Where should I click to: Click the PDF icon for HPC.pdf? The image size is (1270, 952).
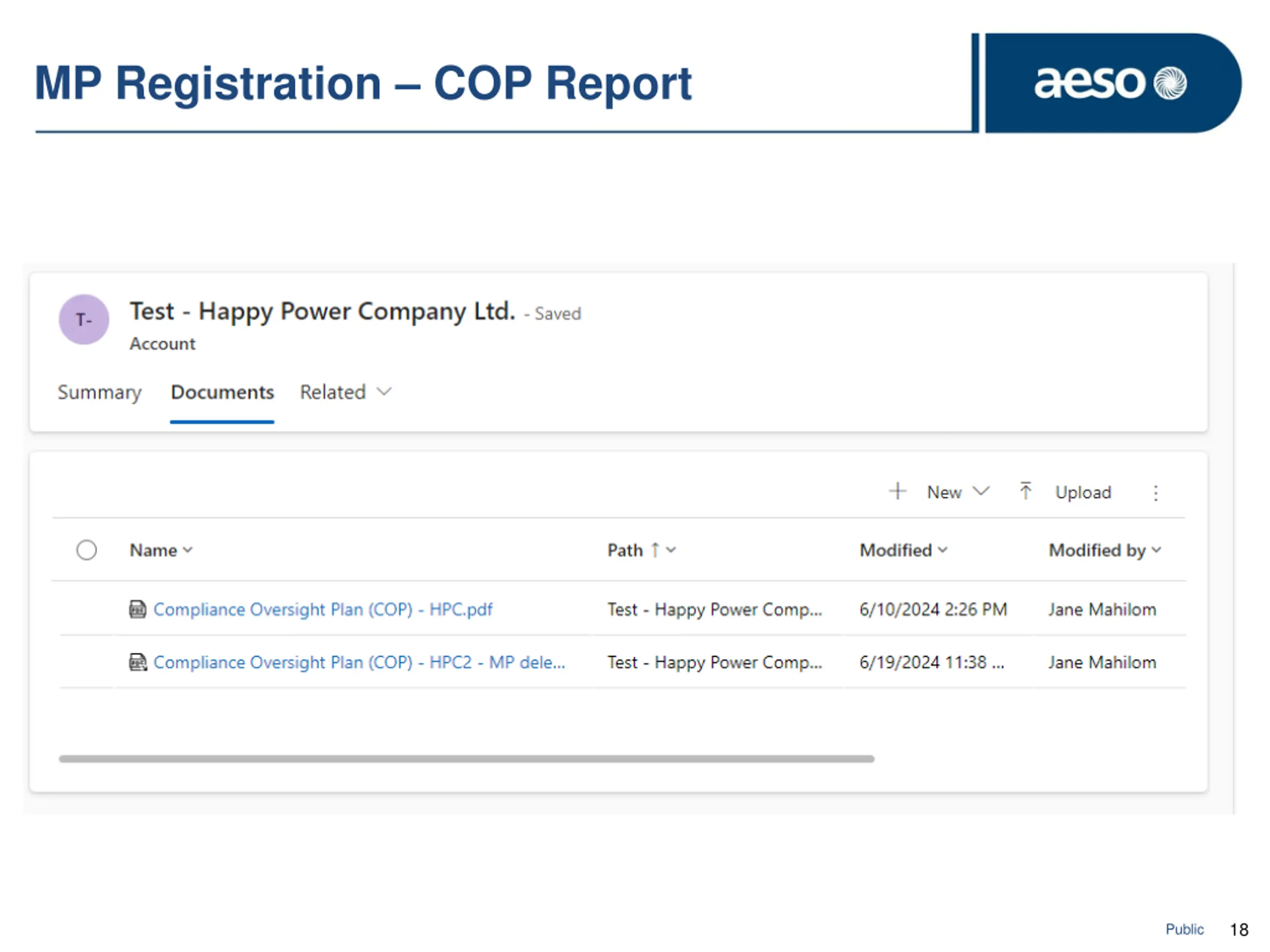138,609
